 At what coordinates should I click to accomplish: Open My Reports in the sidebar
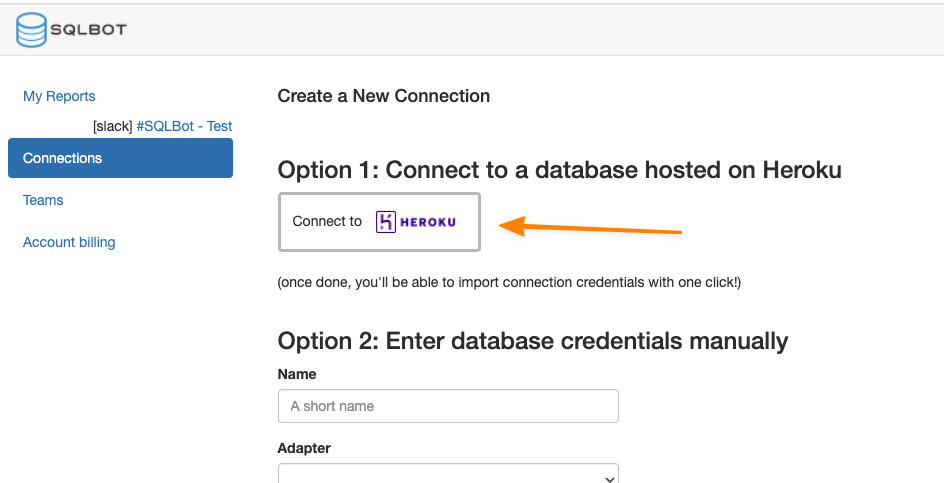[59, 96]
